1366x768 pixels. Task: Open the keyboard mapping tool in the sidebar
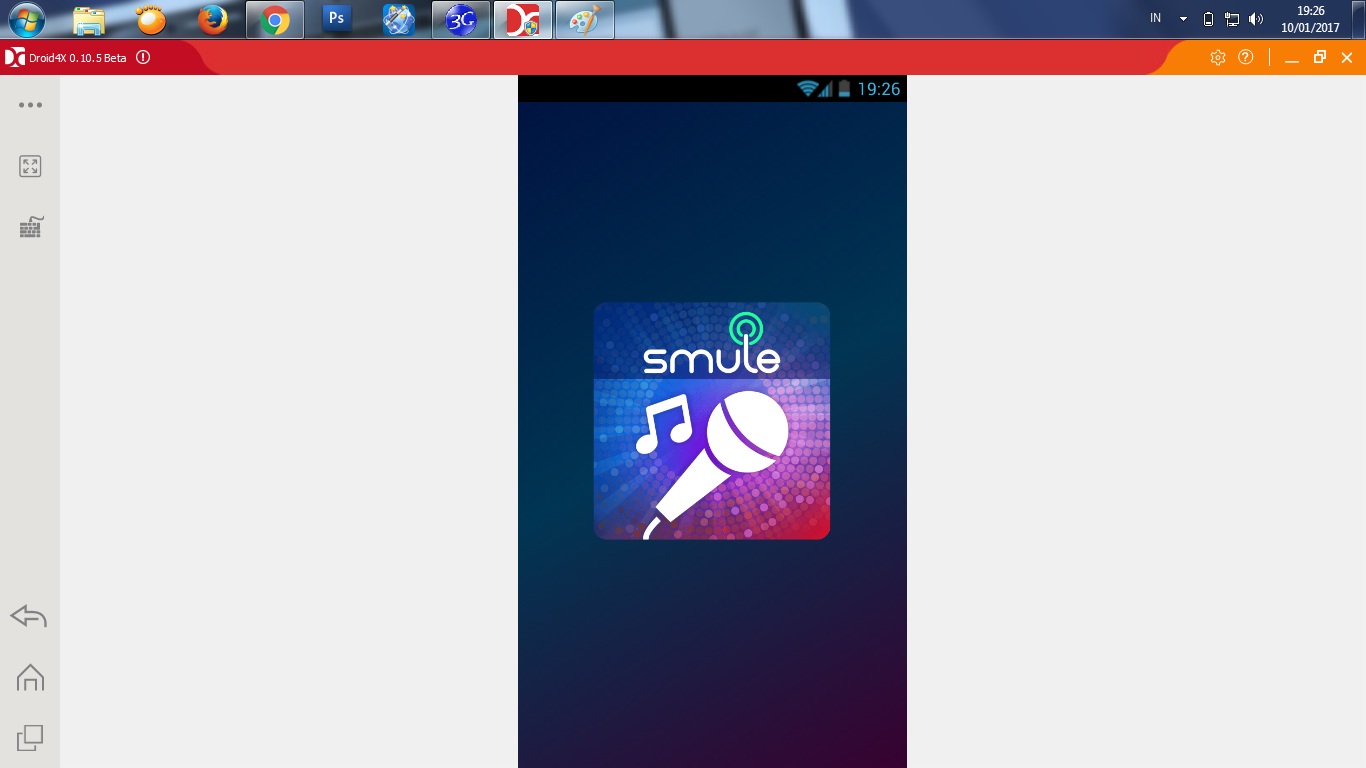30,227
